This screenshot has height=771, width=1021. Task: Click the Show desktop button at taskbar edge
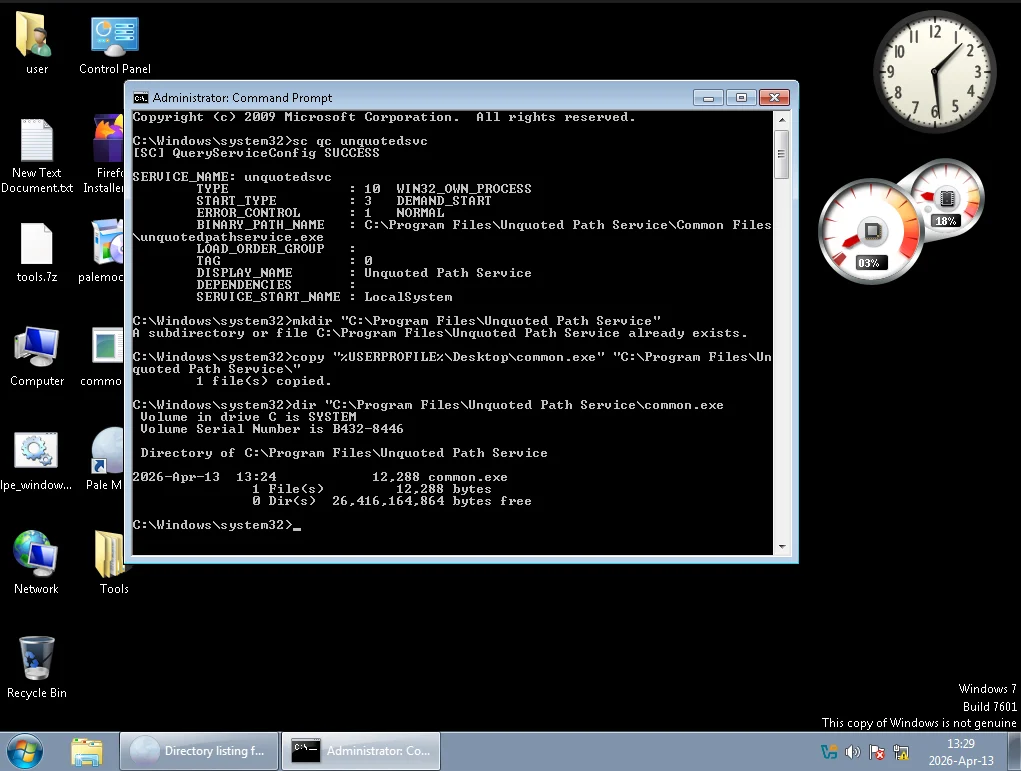click(1014, 751)
